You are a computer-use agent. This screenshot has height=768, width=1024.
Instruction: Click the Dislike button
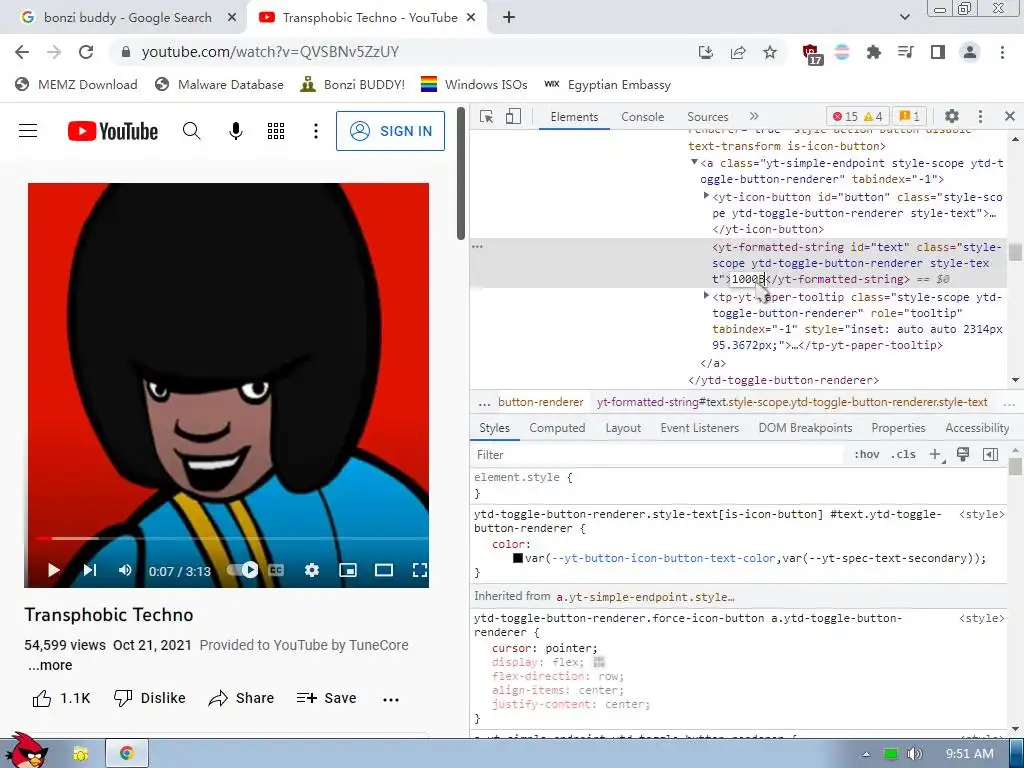(150, 698)
